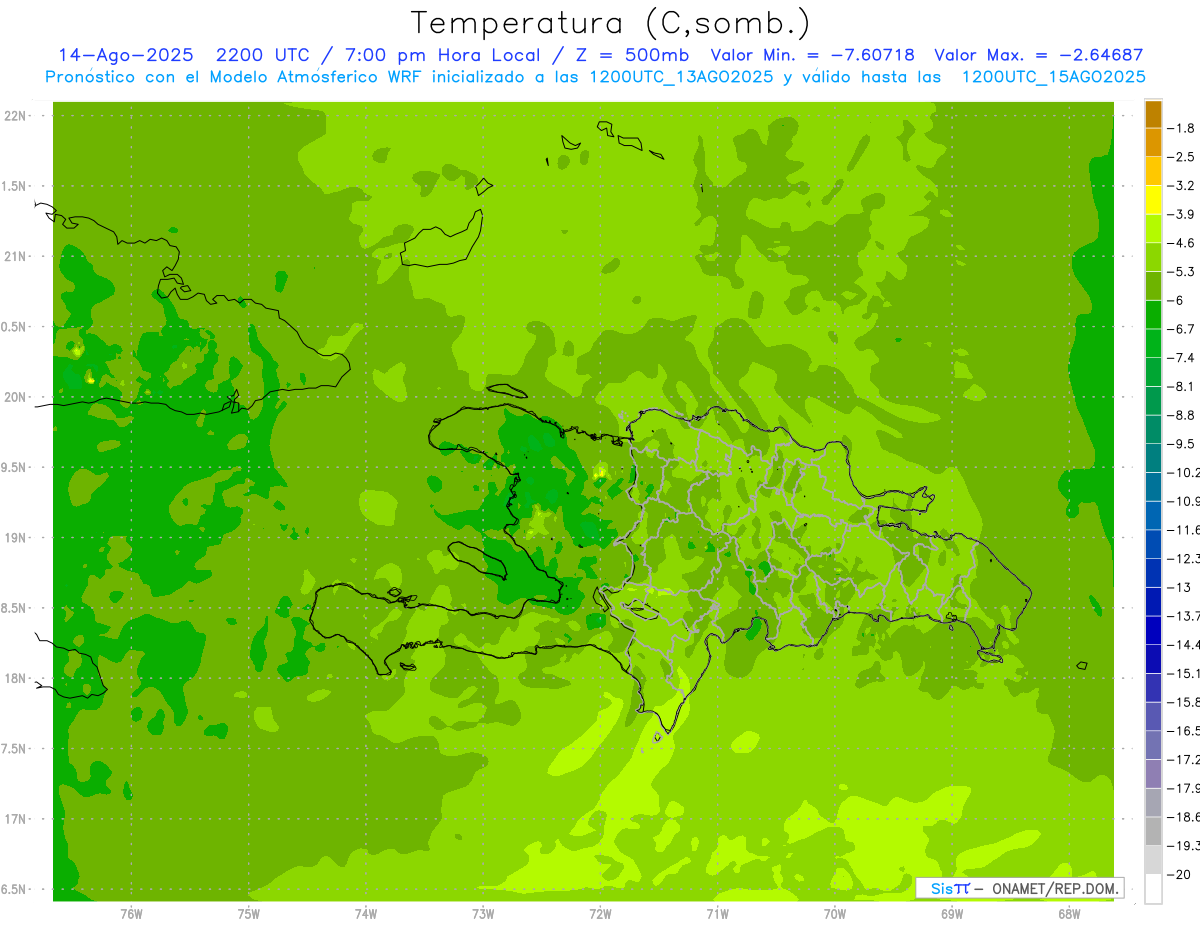
Task: Click the 69W longitude label
Action: click(952, 914)
